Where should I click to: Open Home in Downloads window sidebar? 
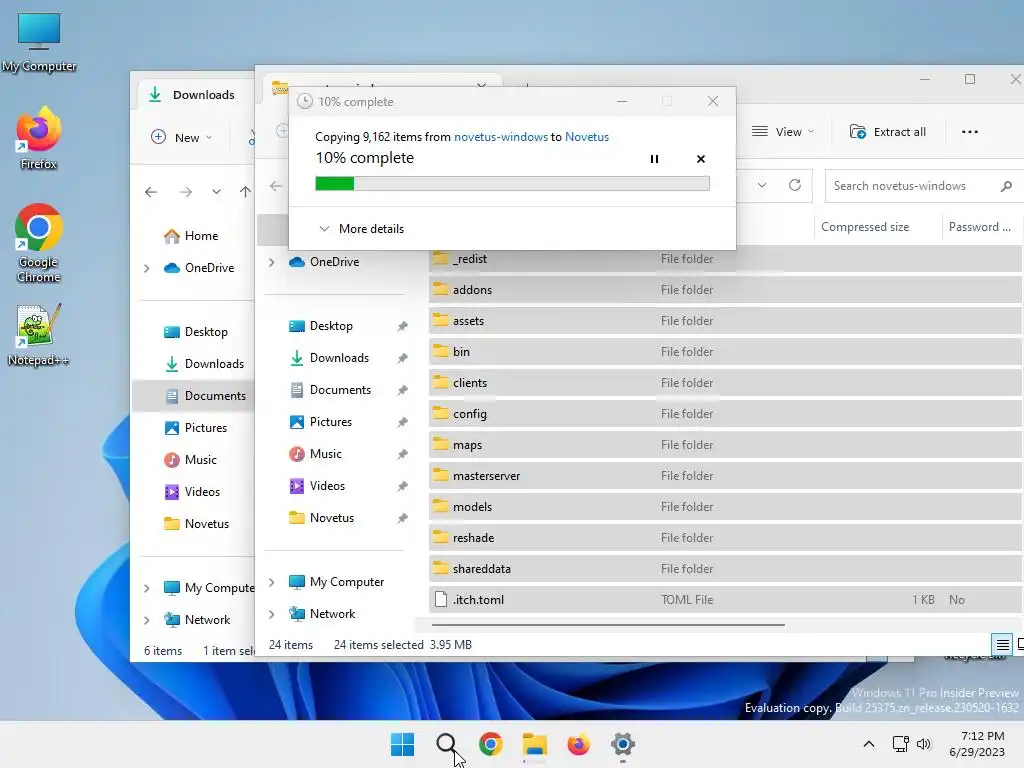point(191,236)
